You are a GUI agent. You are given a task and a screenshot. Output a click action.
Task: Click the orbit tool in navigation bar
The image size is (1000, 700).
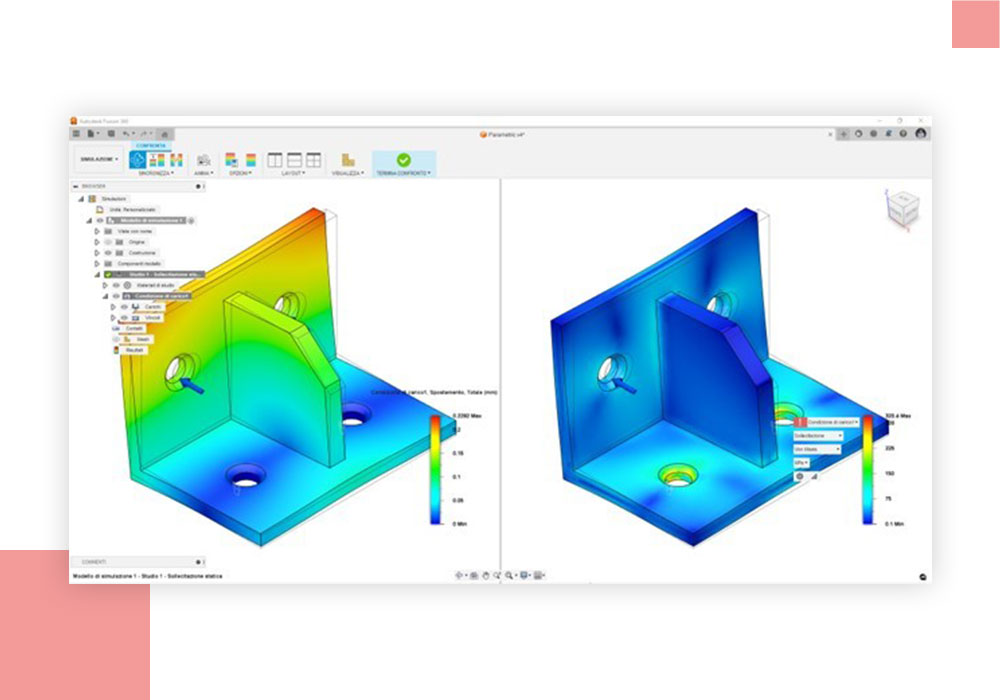[x=459, y=575]
